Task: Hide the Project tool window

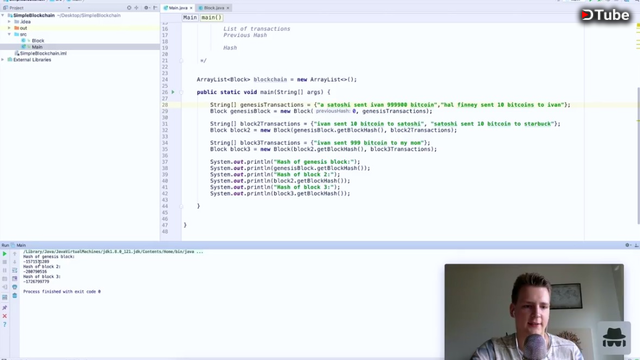Action: click(x=155, y=8)
